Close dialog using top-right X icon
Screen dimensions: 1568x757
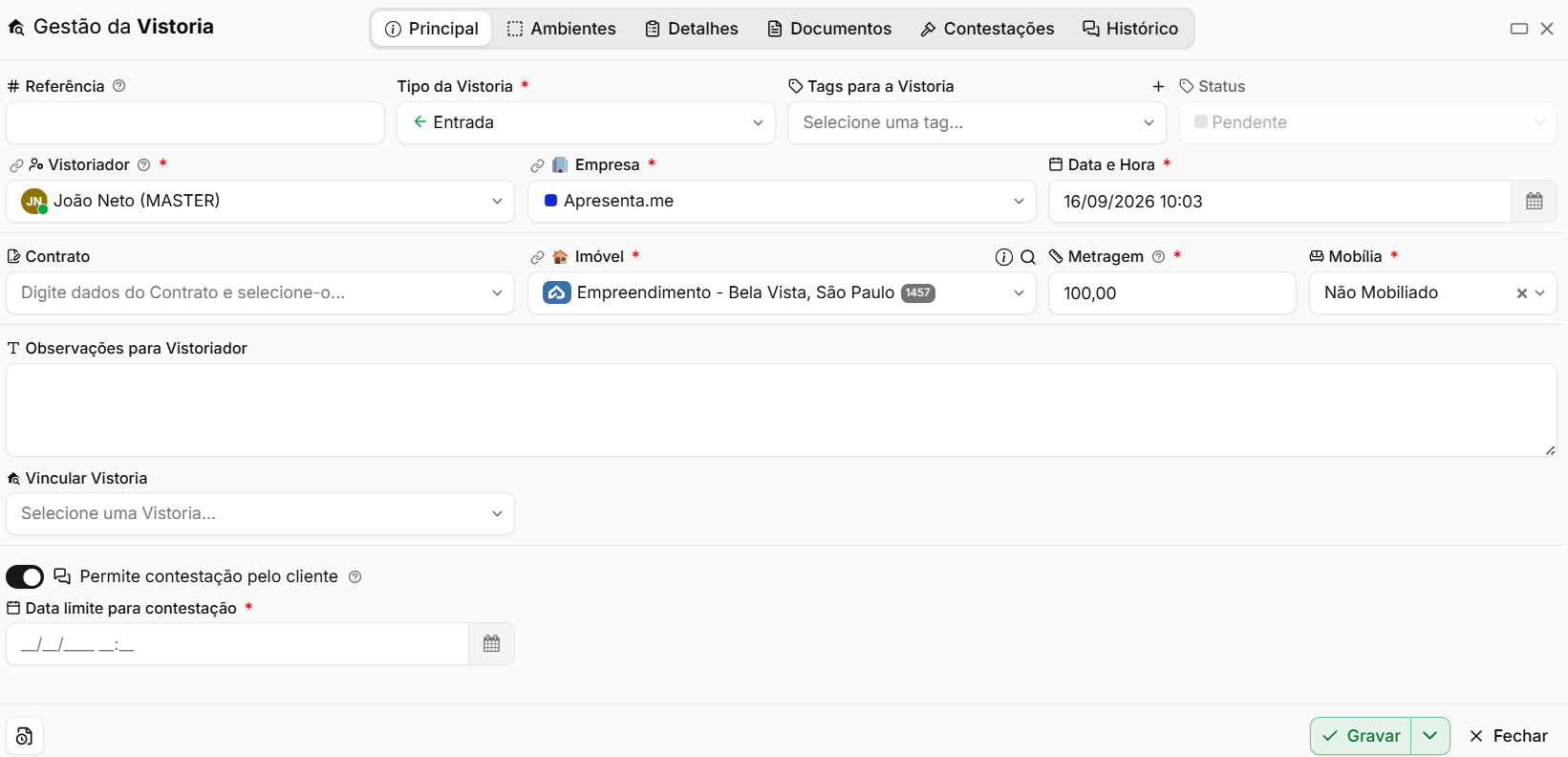point(1547,29)
